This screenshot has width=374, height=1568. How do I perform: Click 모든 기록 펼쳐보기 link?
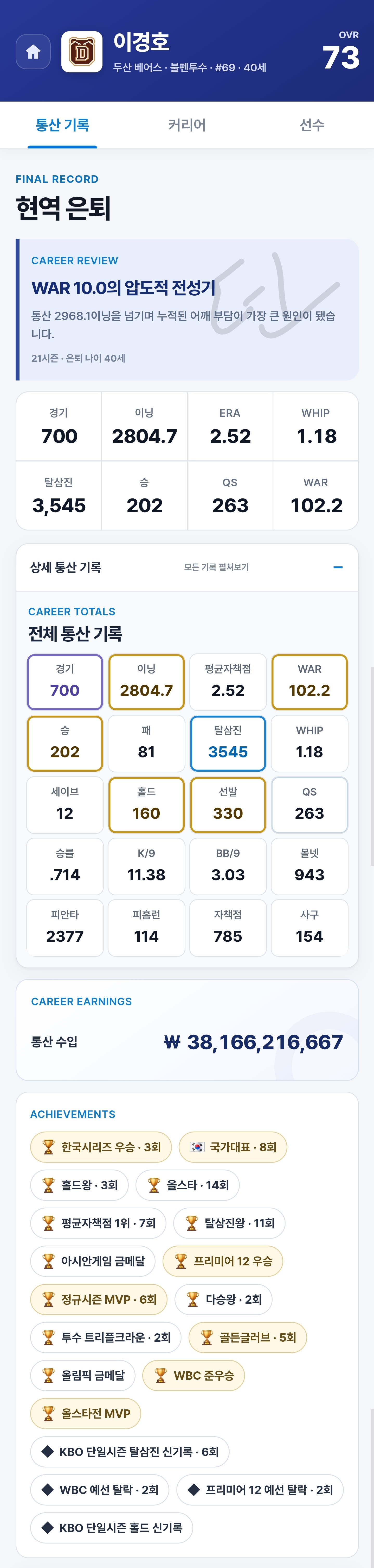click(216, 567)
